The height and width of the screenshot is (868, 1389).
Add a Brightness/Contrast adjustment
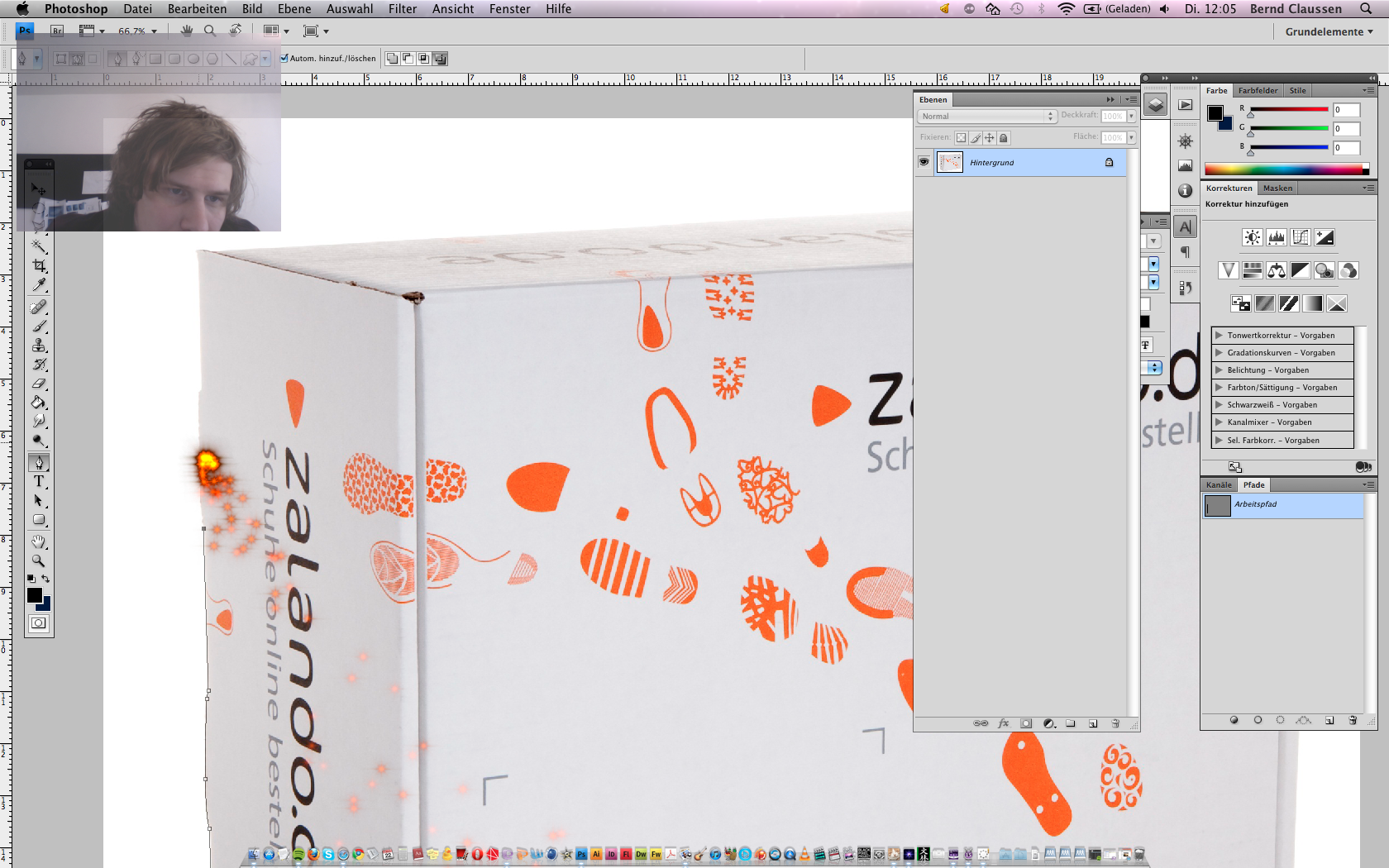[1252, 238]
